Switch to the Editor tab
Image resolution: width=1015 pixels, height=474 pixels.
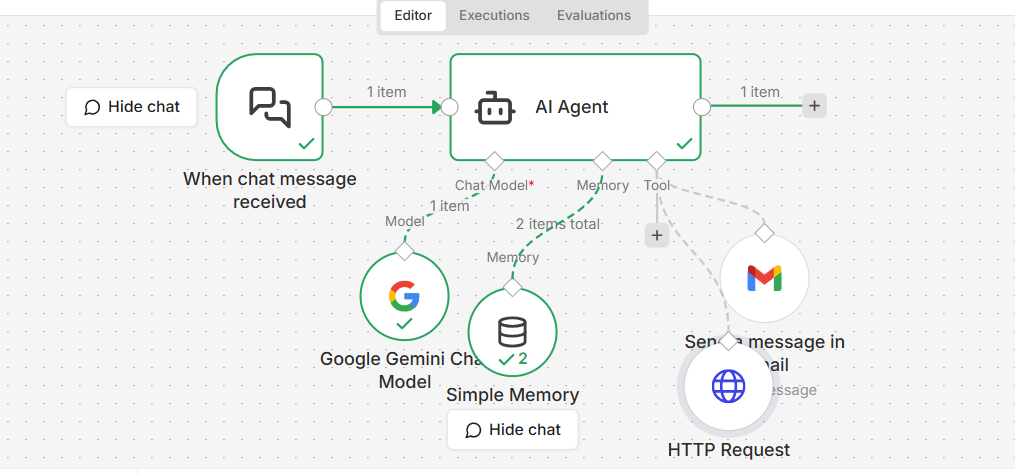[413, 16]
